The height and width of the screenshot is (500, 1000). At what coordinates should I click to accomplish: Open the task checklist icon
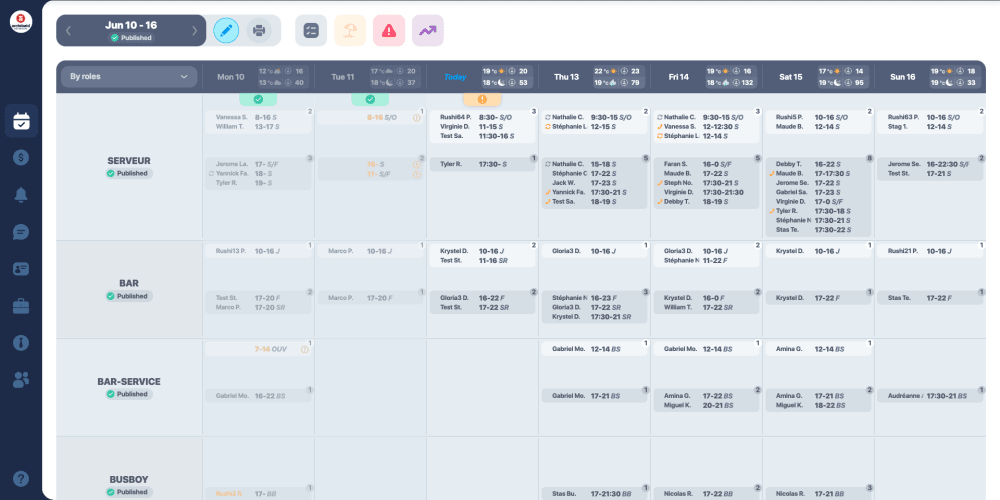[311, 31]
